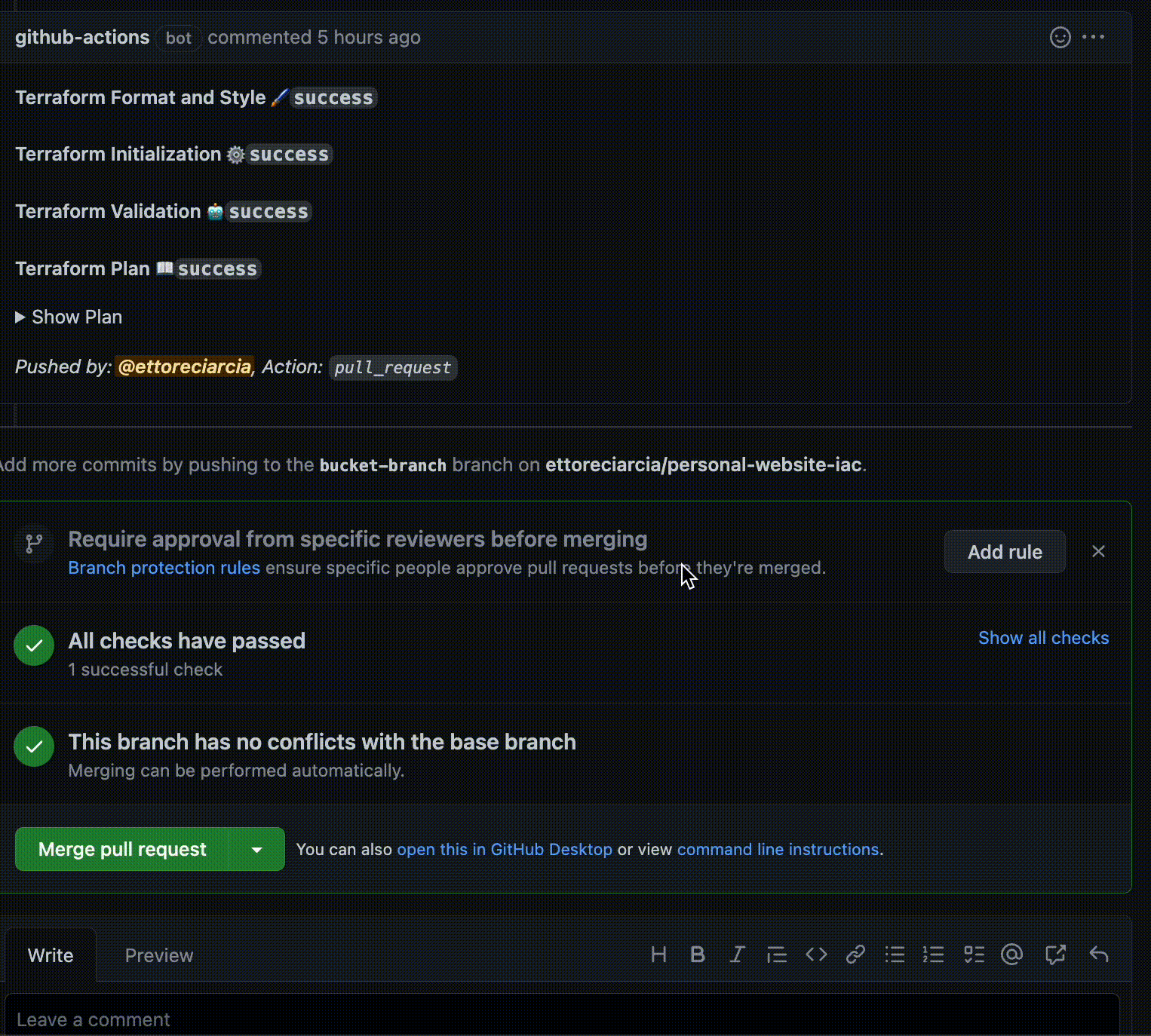Click green check beside All checks passed
Viewport: 1151px width, 1036px height.
(x=34, y=645)
